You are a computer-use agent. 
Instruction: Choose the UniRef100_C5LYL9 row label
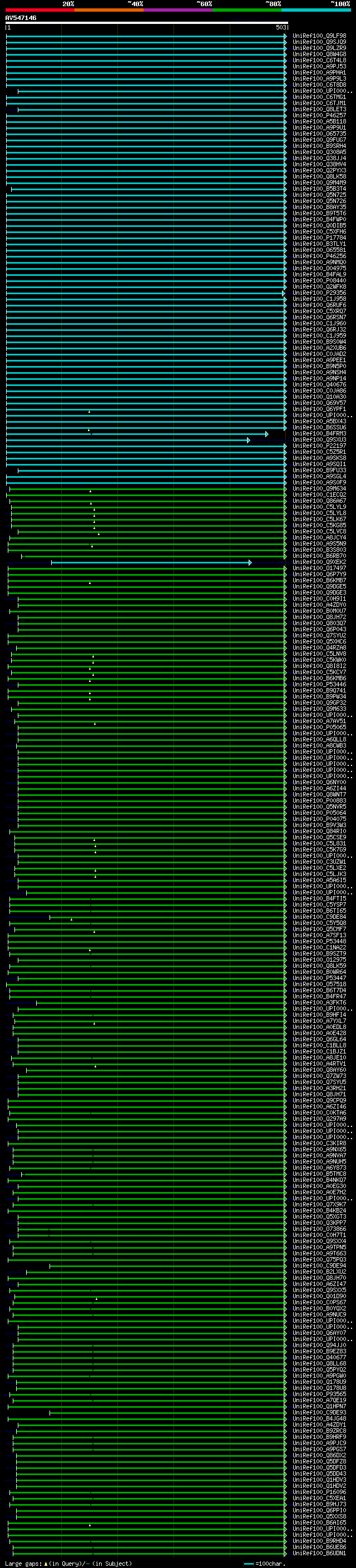pos(319,507)
